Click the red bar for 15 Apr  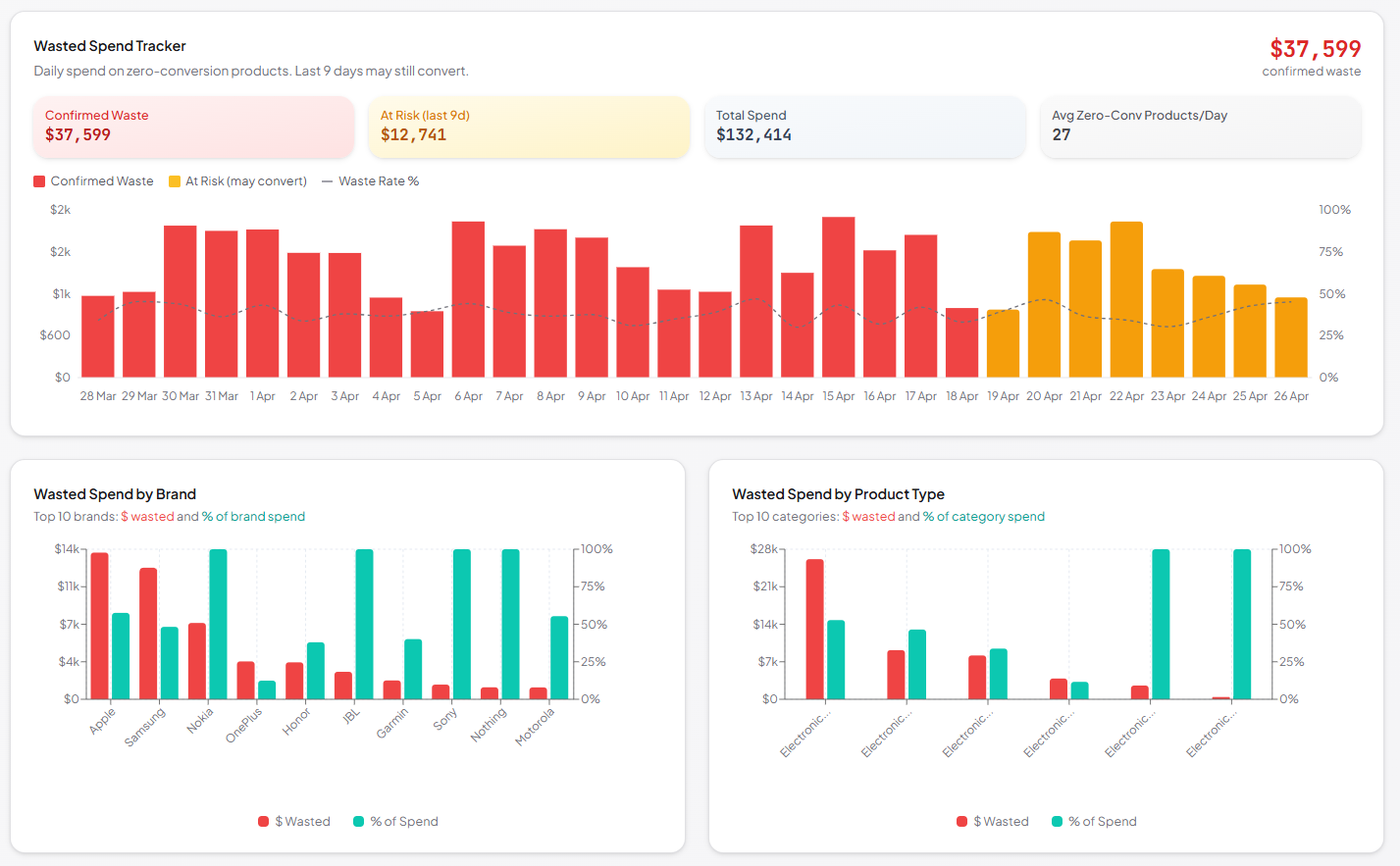[x=838, y=296]
